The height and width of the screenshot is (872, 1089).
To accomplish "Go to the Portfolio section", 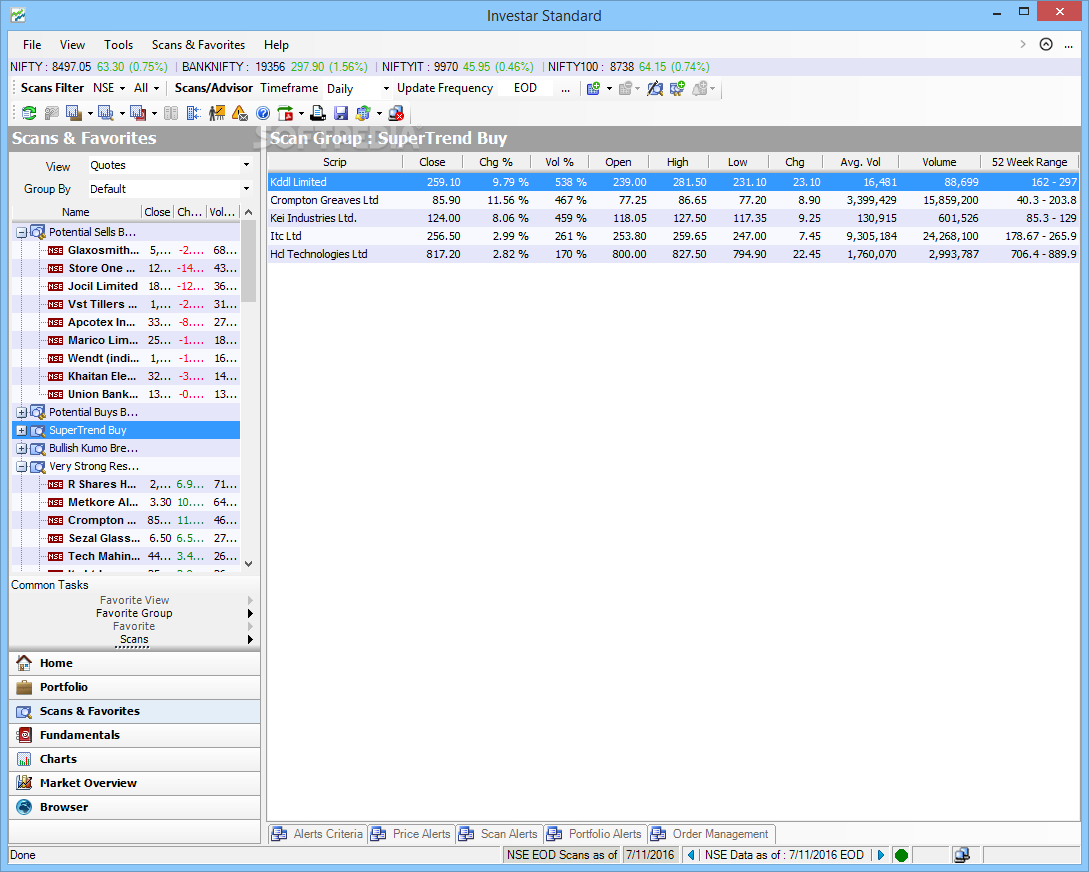I will (x=135, y=687).
